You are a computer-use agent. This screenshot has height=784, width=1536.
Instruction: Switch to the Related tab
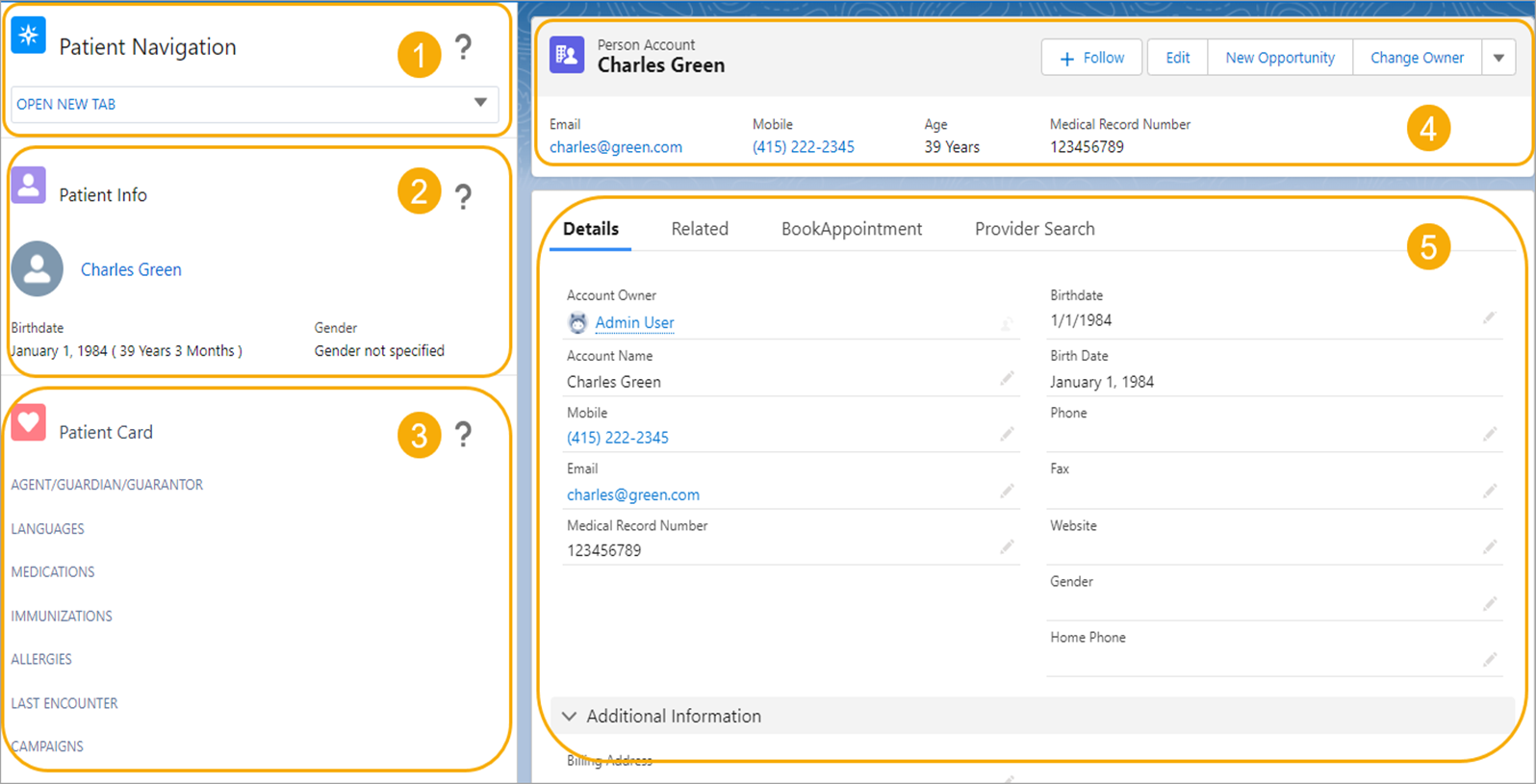(x=700, y=229)
